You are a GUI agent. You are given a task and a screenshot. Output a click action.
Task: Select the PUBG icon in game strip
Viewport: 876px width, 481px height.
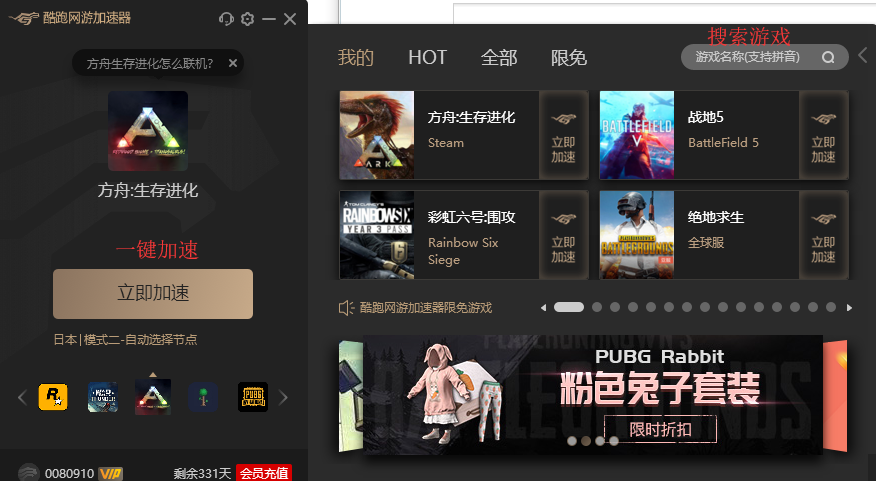[253, 397]
